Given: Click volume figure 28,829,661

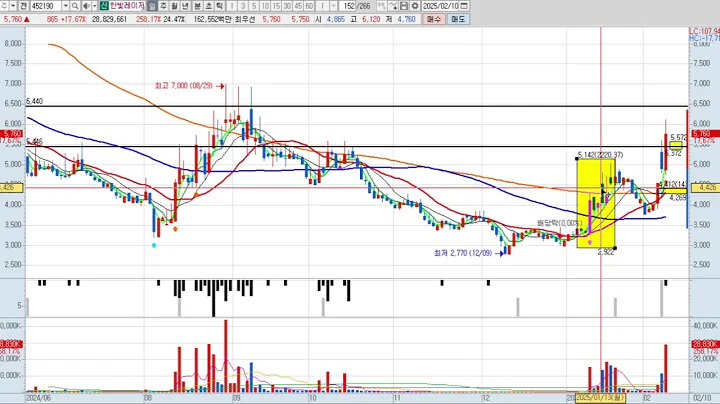Looking at the screenshot, I should tap(109, 19).
